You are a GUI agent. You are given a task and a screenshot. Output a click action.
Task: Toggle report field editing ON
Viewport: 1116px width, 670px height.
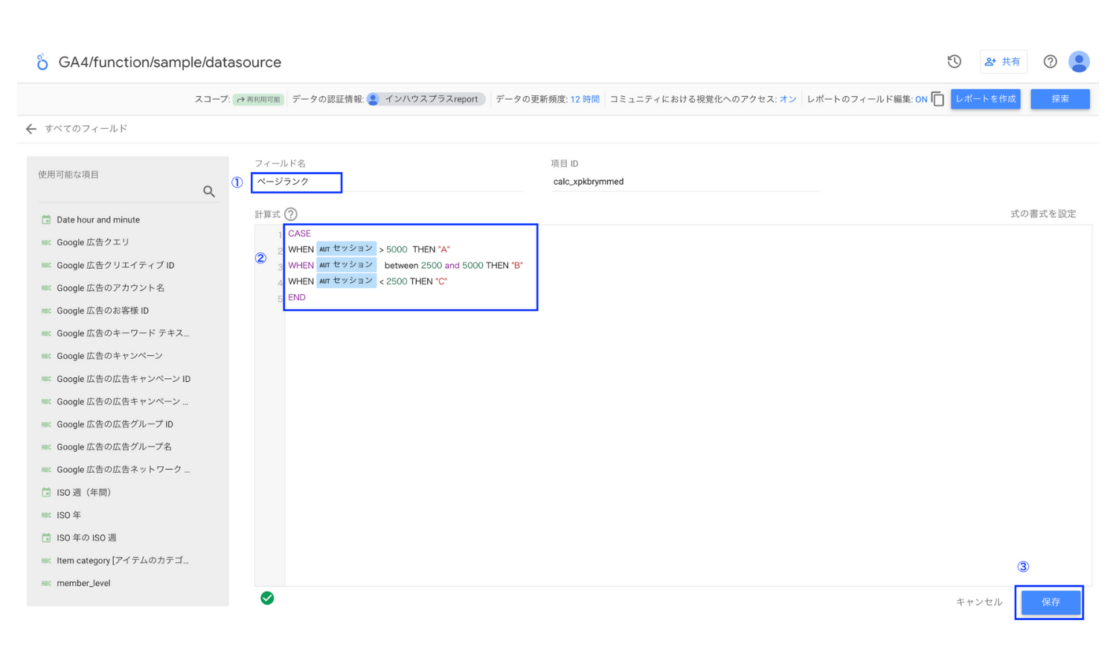921,99
